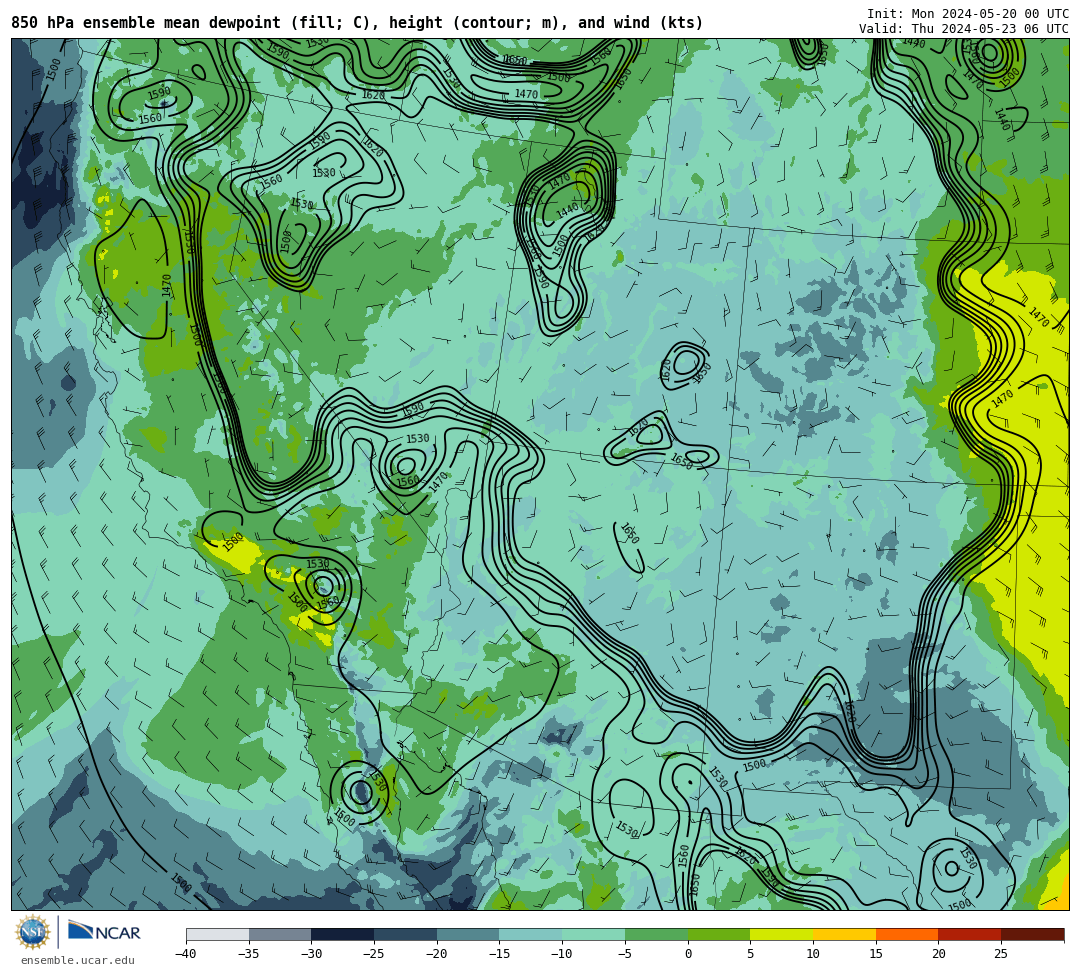Click the −20 colorbar tick label
This screenshot has width=1080, height=973.
click(x=437, y=954)
